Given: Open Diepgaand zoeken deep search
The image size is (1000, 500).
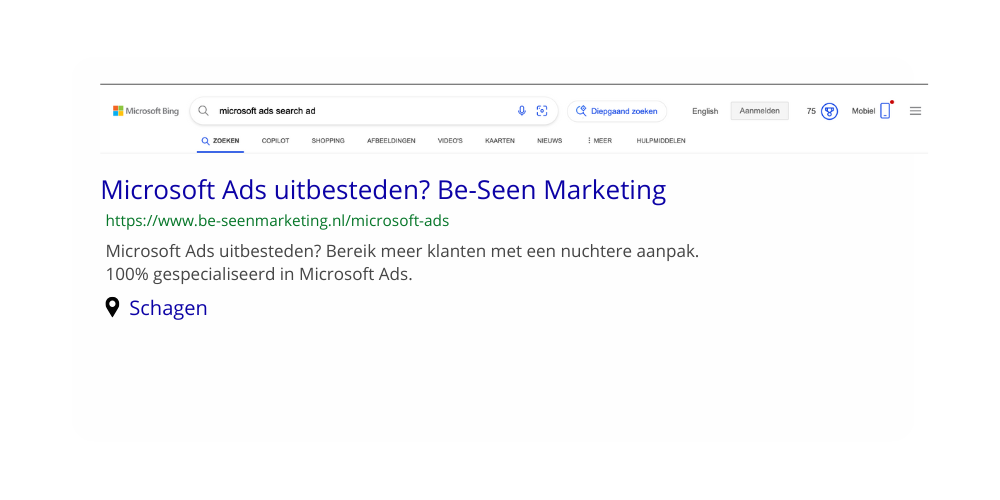Looking at the screenshot, I should 617,111.
